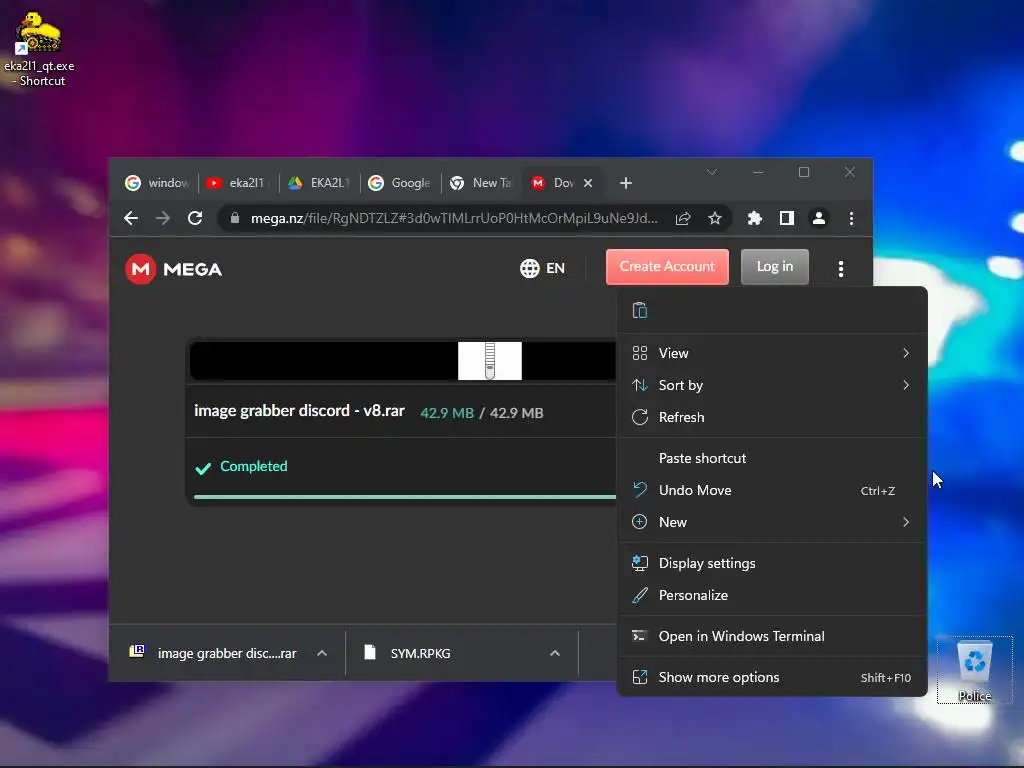The image size is (1024, 768).
Task: Open Display settings from context menu
Action: click(772, 564)
